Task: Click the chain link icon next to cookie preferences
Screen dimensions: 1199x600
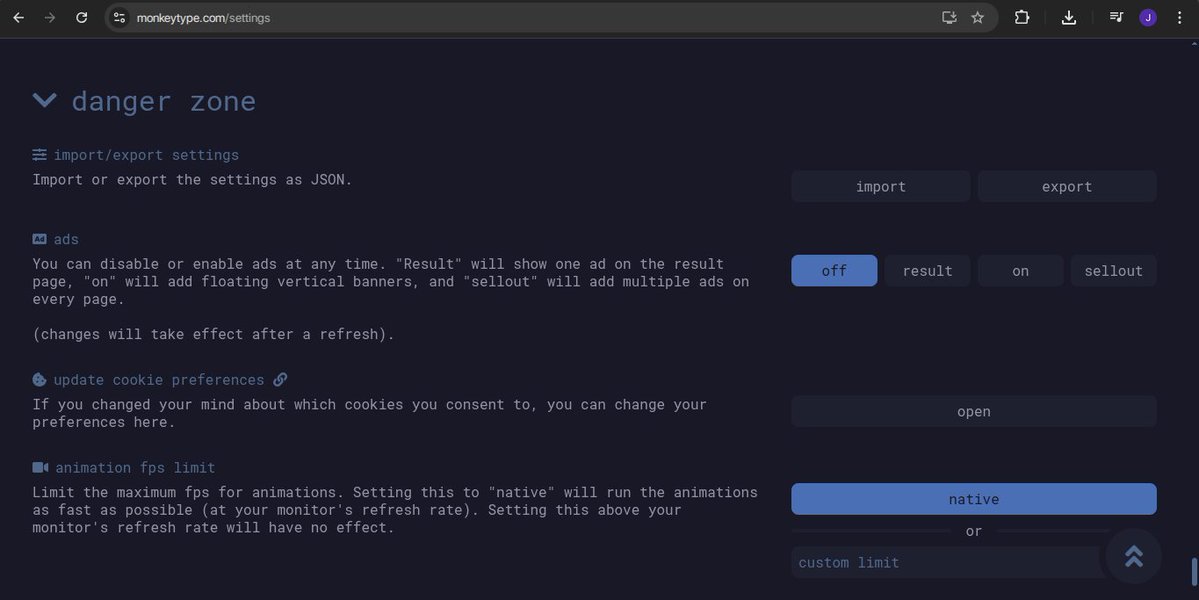Action: (280, 379)
